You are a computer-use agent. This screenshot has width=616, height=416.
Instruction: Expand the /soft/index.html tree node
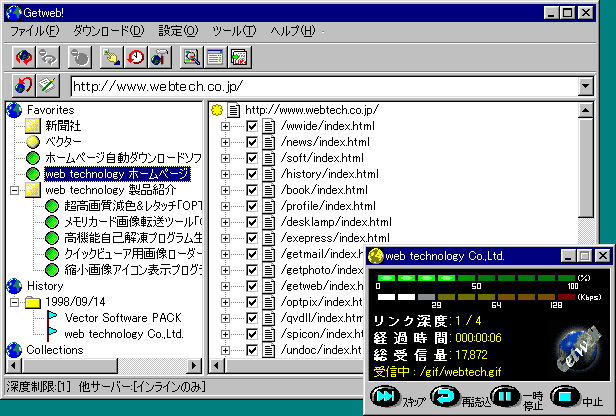(x=226, y=158)
